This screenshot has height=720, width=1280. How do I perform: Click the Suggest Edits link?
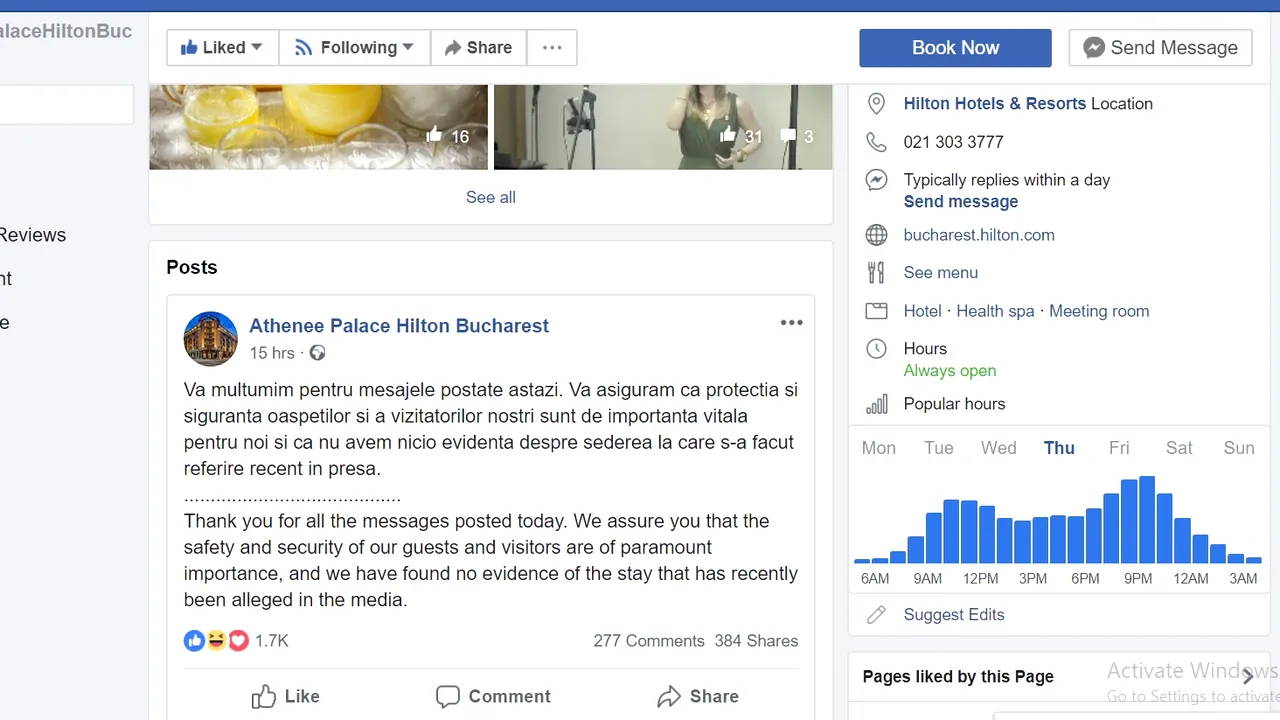(953, 615)
